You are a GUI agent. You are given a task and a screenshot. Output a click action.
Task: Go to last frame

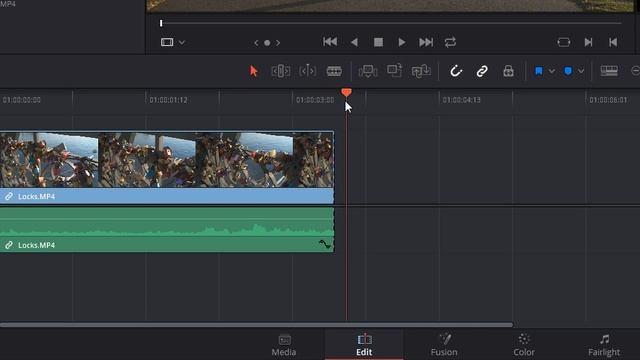coord(426,42)
